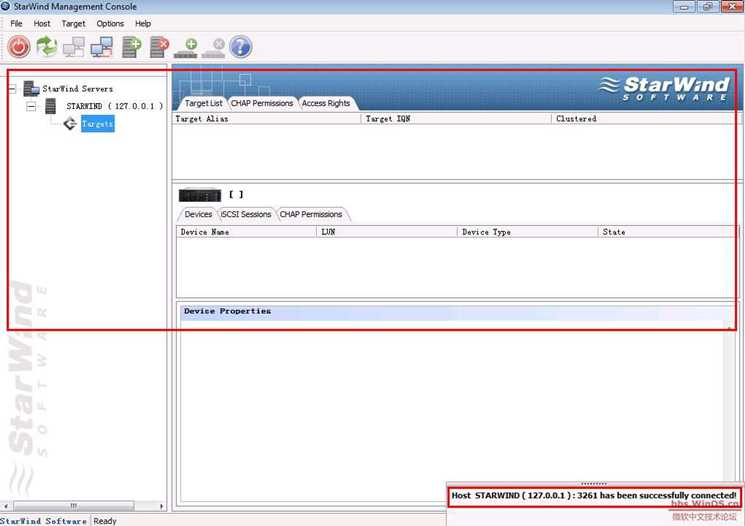Select STARWIND ( 127.0.0.1 ) host
The image size is (745, 526).
pyautogui.click(x=115, y=106)
